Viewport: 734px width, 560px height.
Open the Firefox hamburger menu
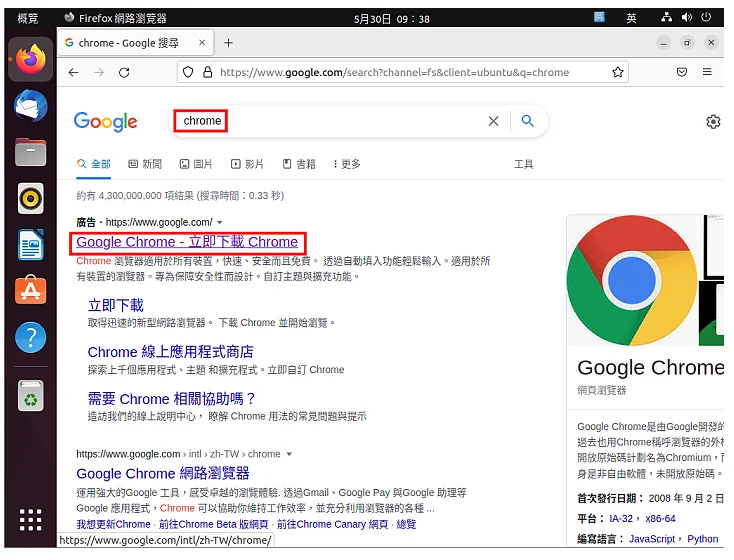click(707, 72)
